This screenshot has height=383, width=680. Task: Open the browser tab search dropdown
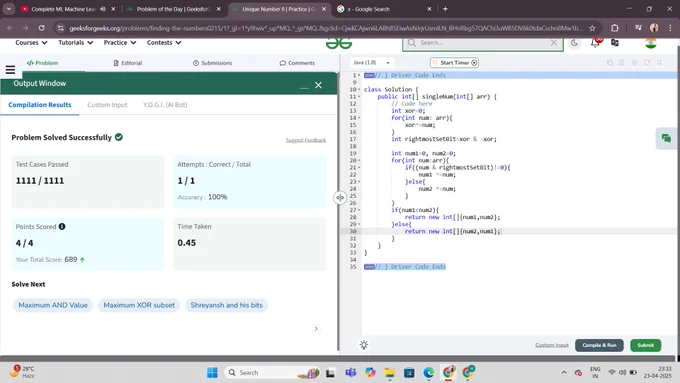[x=9, y=9]
